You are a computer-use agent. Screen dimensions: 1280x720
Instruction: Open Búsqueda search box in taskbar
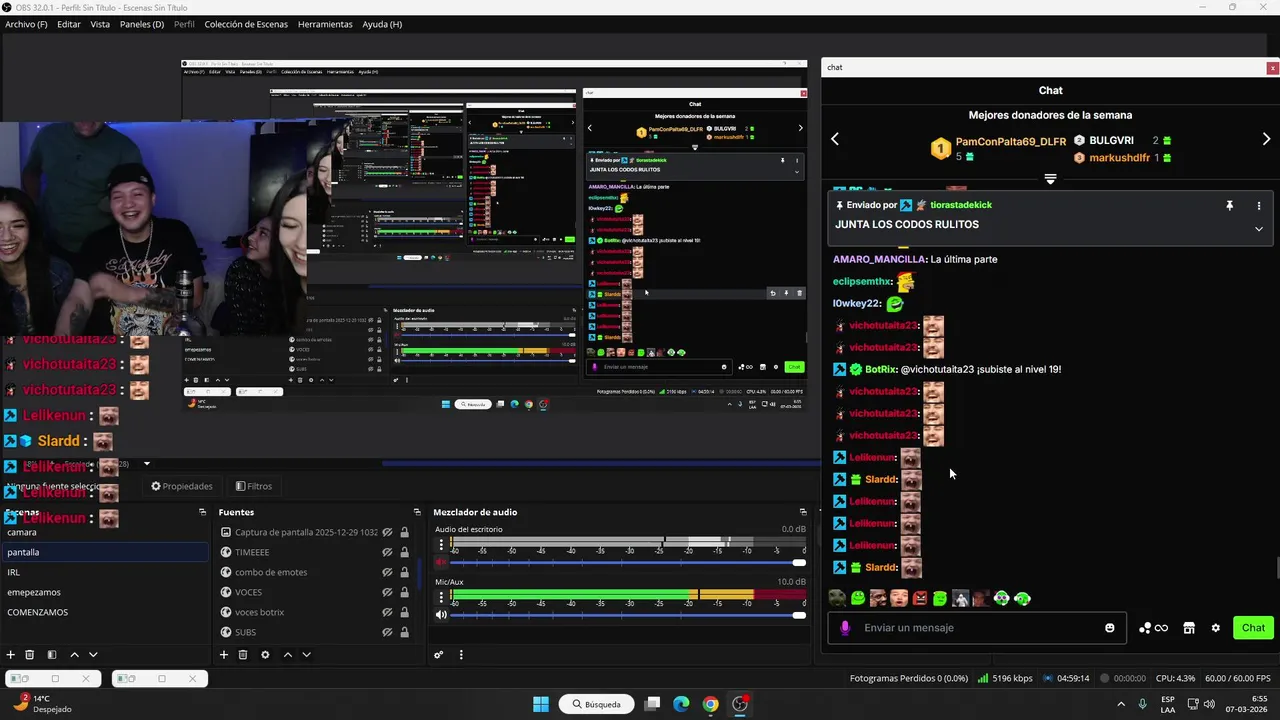click(x=596, y=704)
